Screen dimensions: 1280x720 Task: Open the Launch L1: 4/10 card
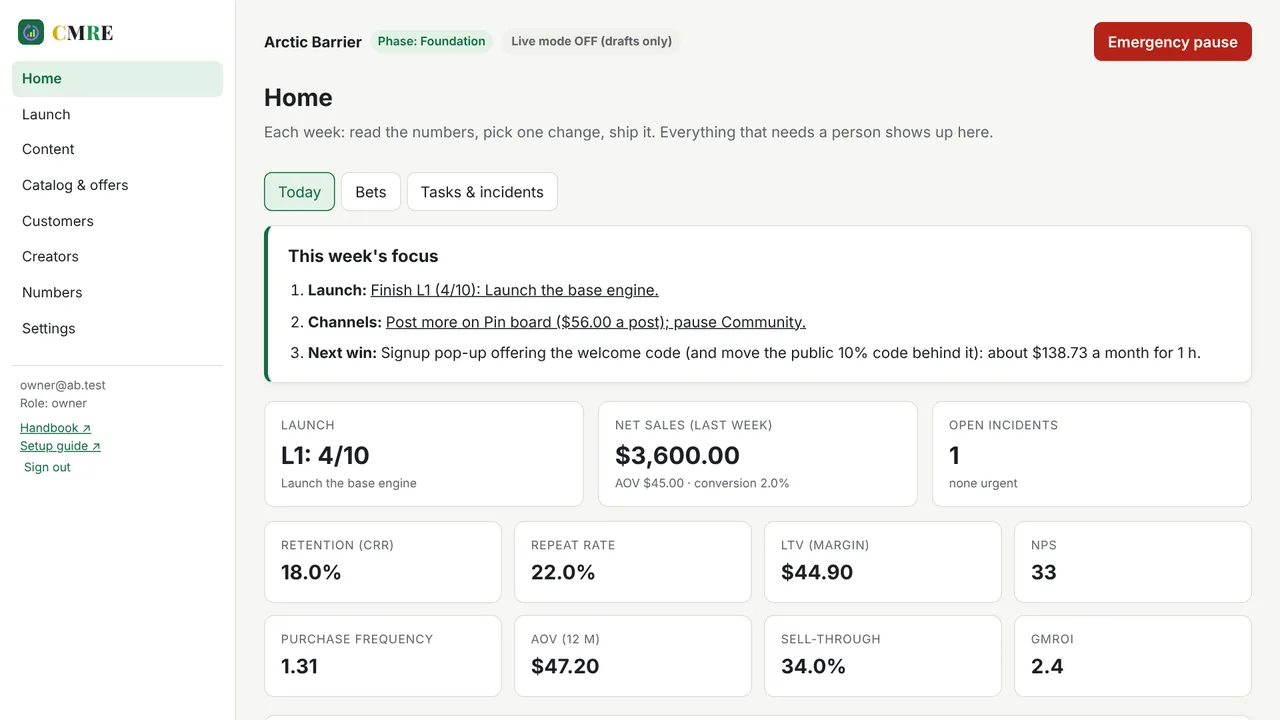(424, 454)
